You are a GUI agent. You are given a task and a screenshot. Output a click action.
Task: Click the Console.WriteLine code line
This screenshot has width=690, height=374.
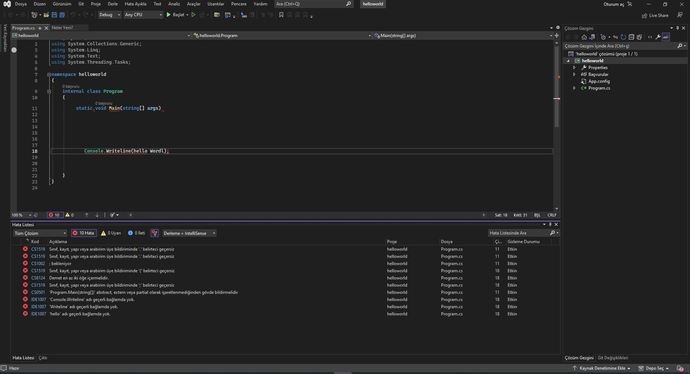coord(126,151)
